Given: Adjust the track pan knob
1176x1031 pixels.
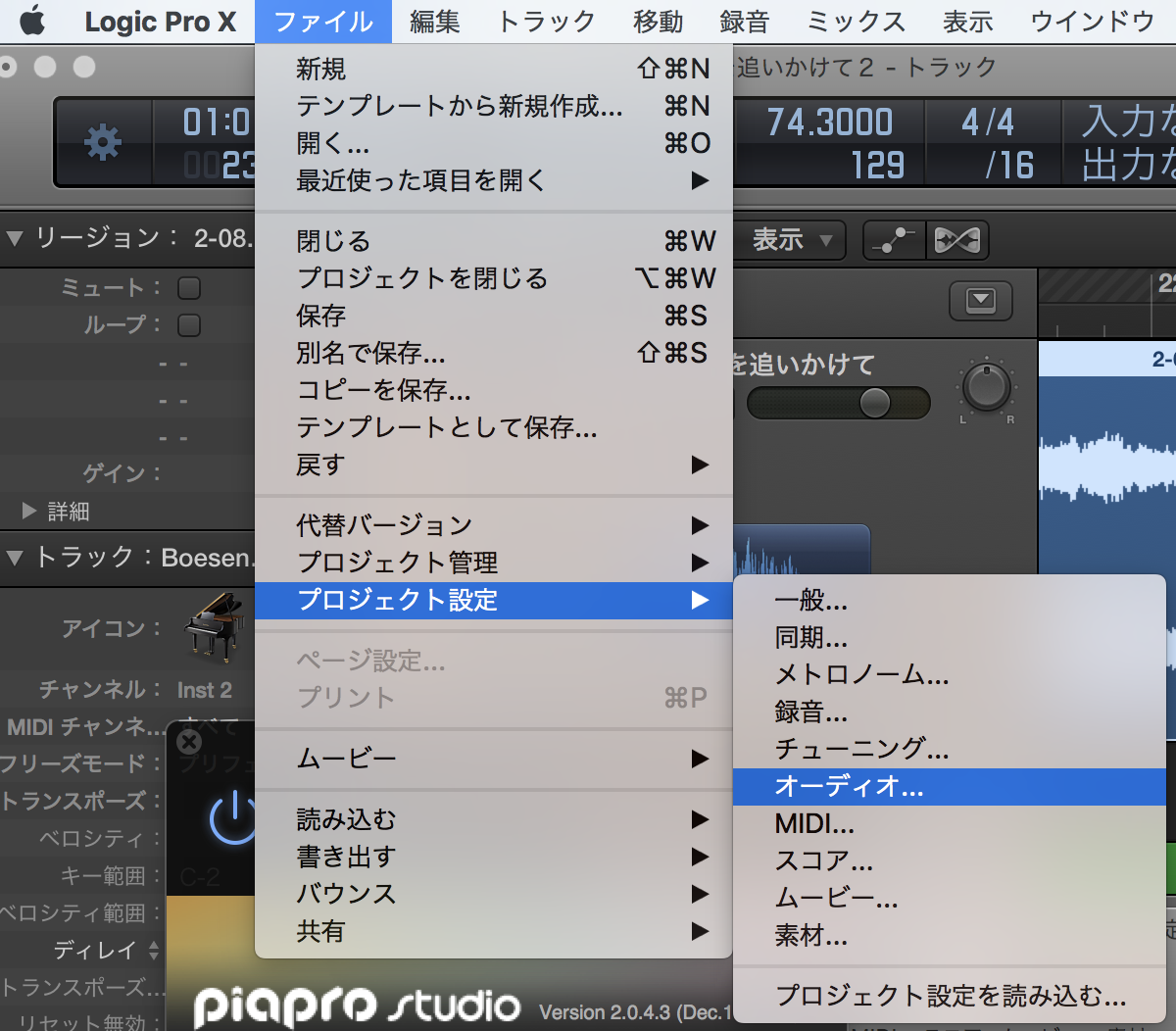Looking at the screenshot, I should [x=987, y=387].
